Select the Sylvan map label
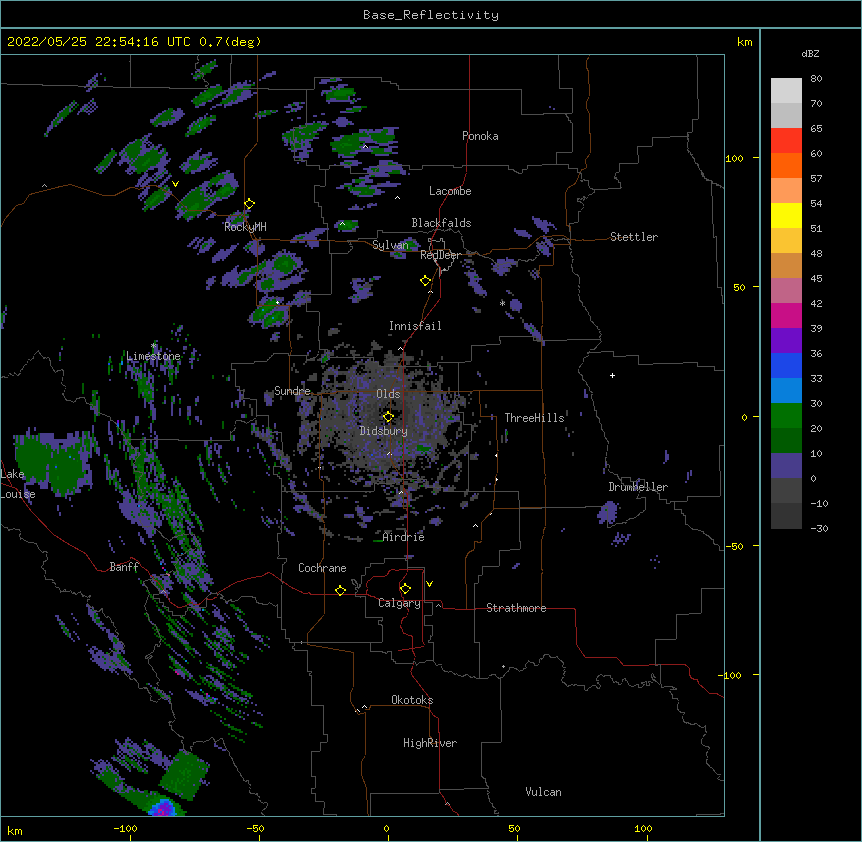 click(x=390, y=245)
